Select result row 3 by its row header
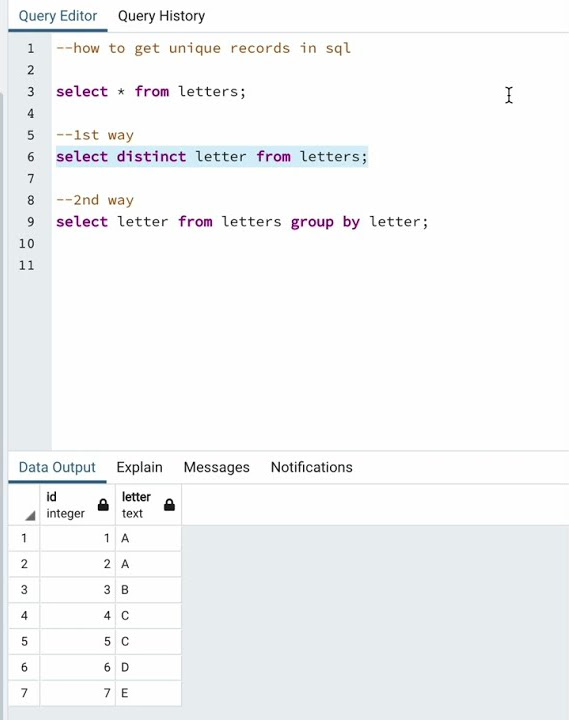 click(24, 590)
